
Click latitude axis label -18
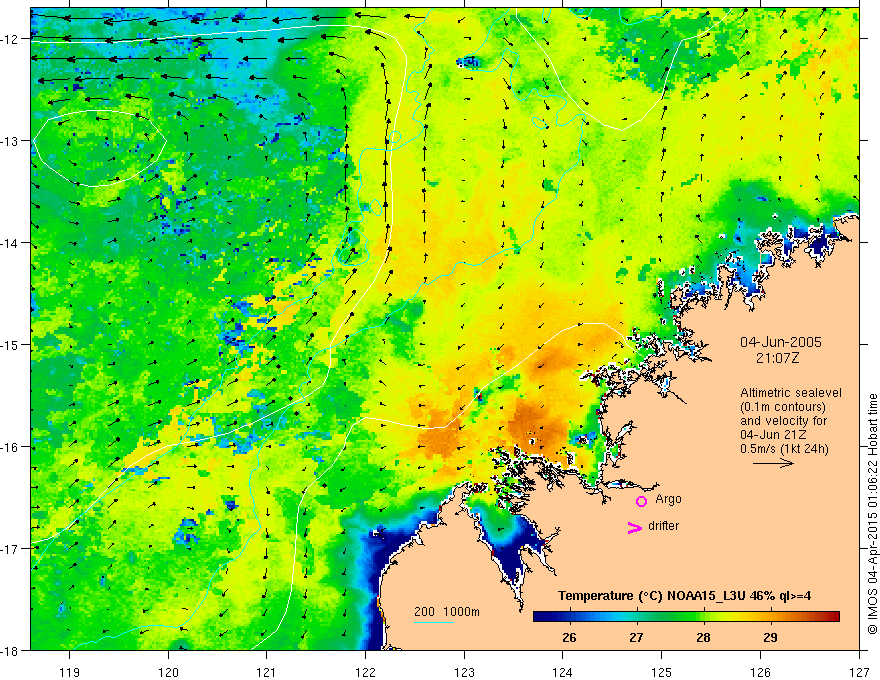(x=10, y=651)
